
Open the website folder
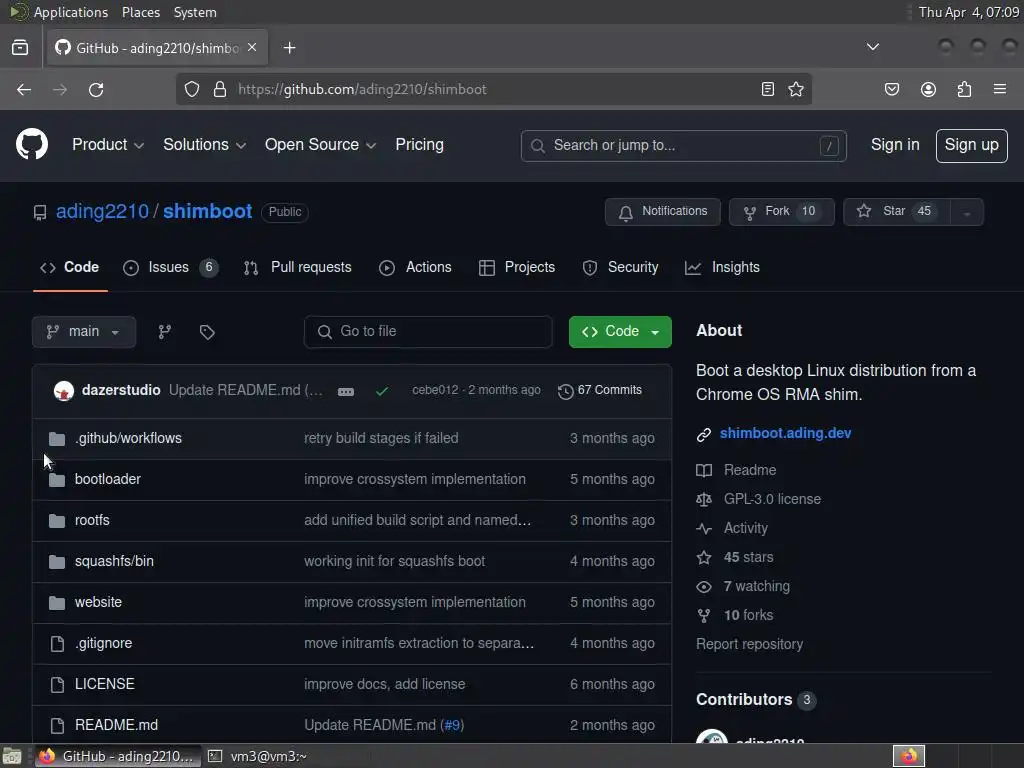[98, 603]
